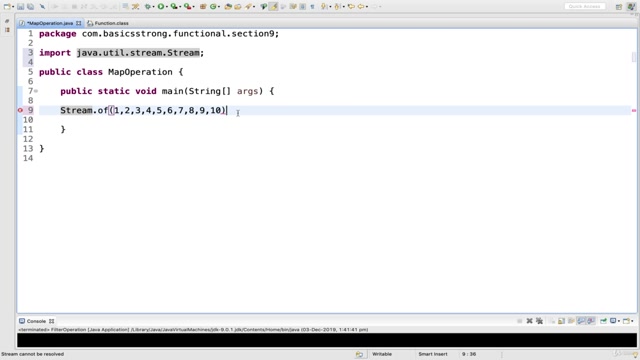Click the New Java Package icon

coord(202,7)
